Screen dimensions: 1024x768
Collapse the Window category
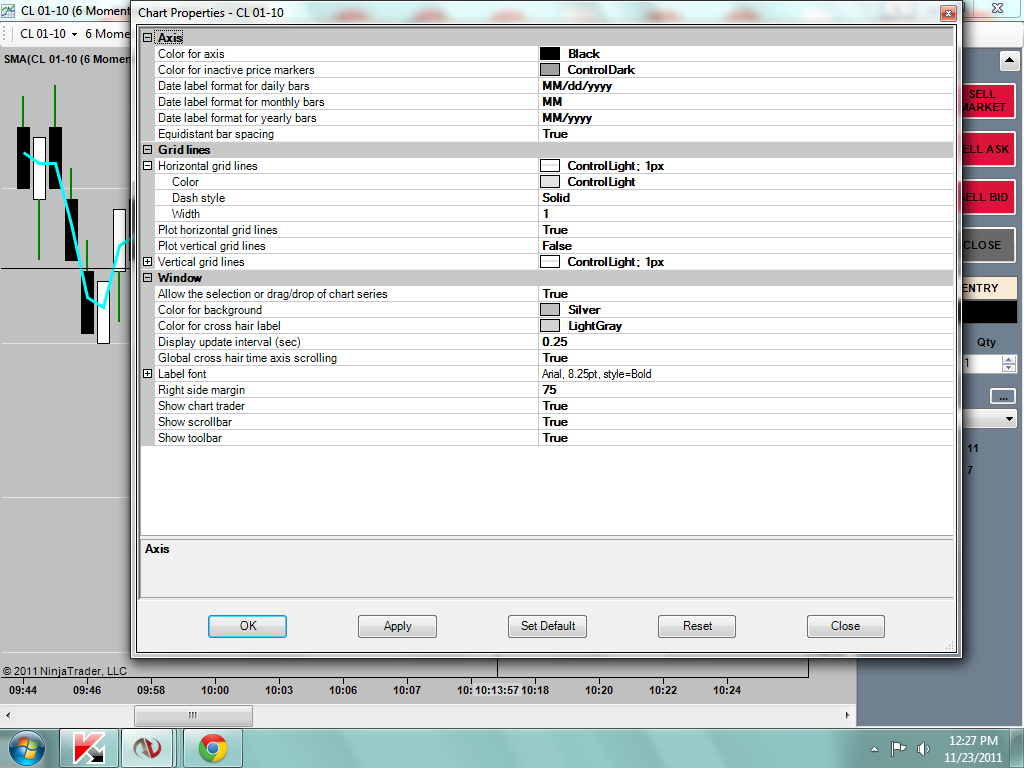[148, 278]
